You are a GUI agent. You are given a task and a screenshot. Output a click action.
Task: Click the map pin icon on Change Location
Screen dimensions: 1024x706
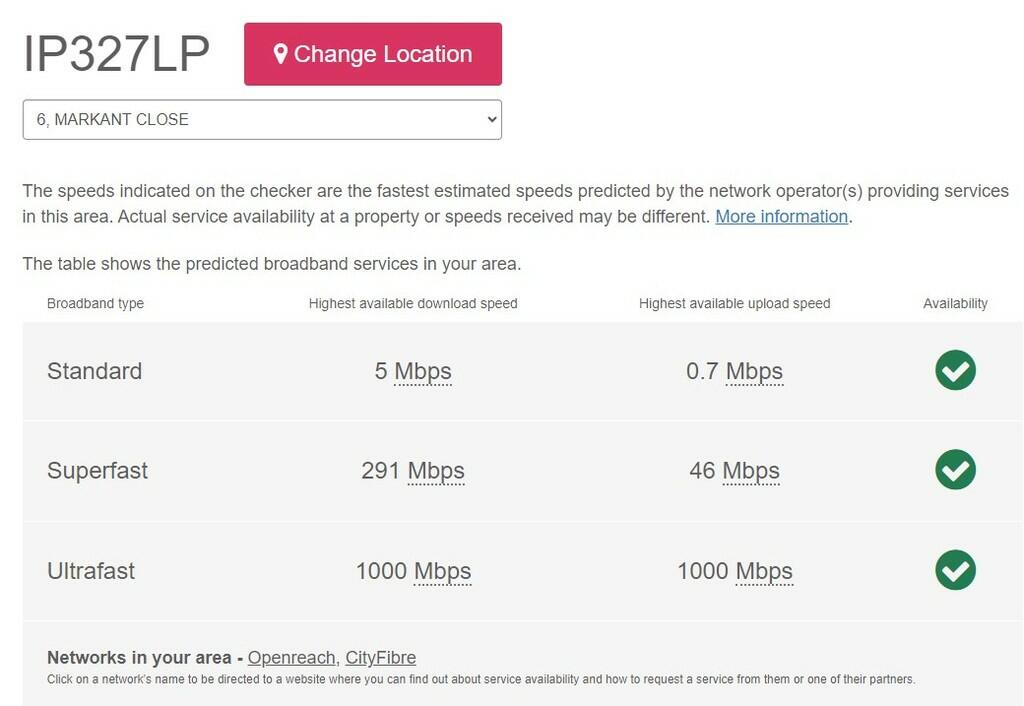coord(281,54)
